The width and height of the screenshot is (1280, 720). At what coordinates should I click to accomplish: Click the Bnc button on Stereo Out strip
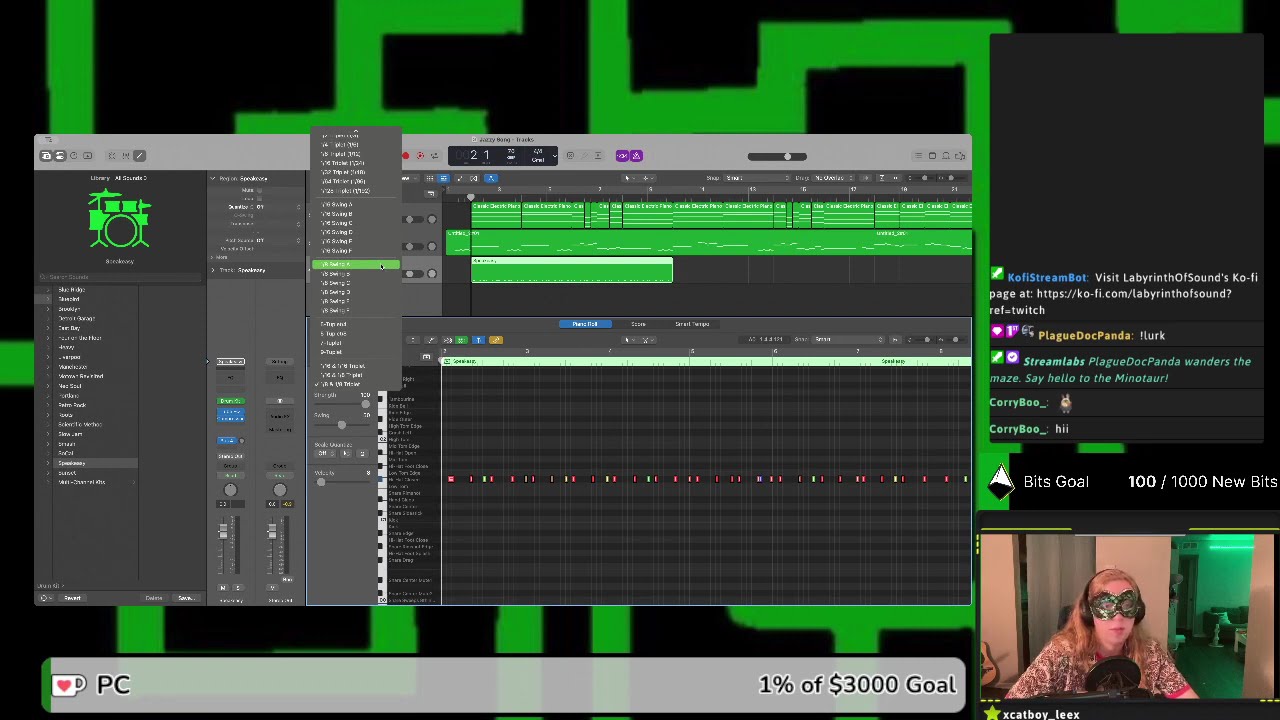pos(287,579)
